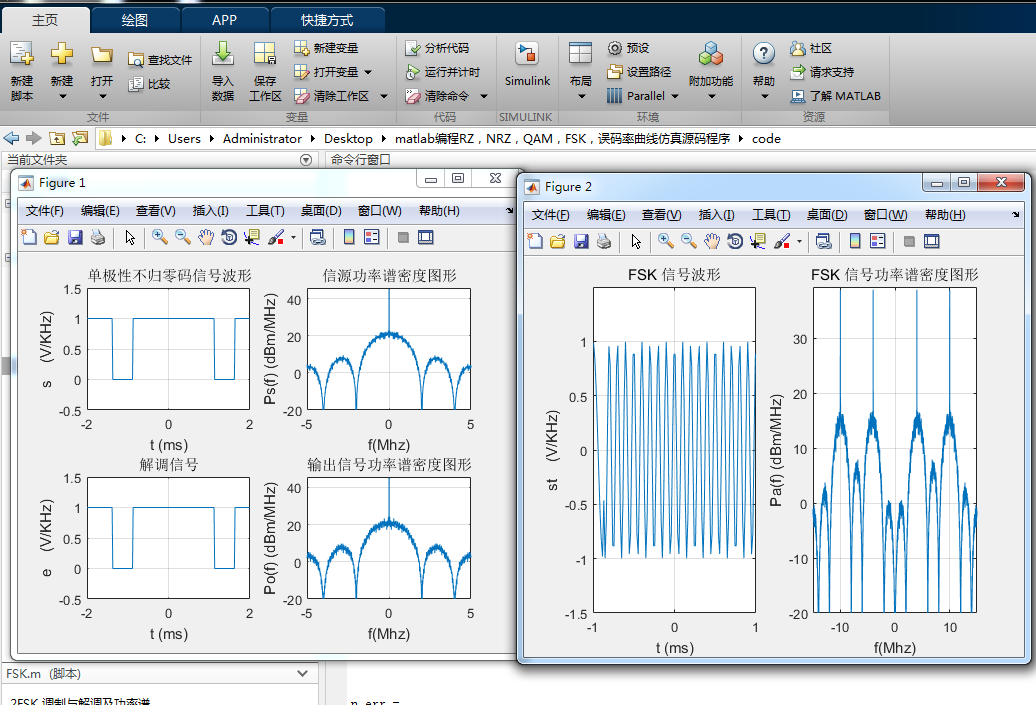Image resolution: width=1036 pixels, height=705 pixels.
Task: Click Data Cursor icon in Figure 1 toolbar
Action: click(251, 237)
